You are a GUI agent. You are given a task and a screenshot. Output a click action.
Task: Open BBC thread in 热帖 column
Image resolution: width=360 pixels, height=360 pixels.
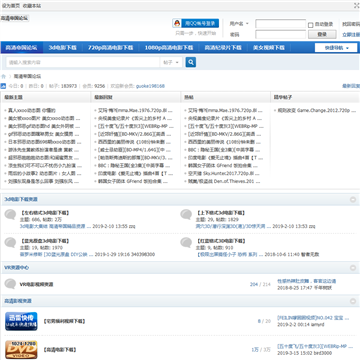point(225,150)
